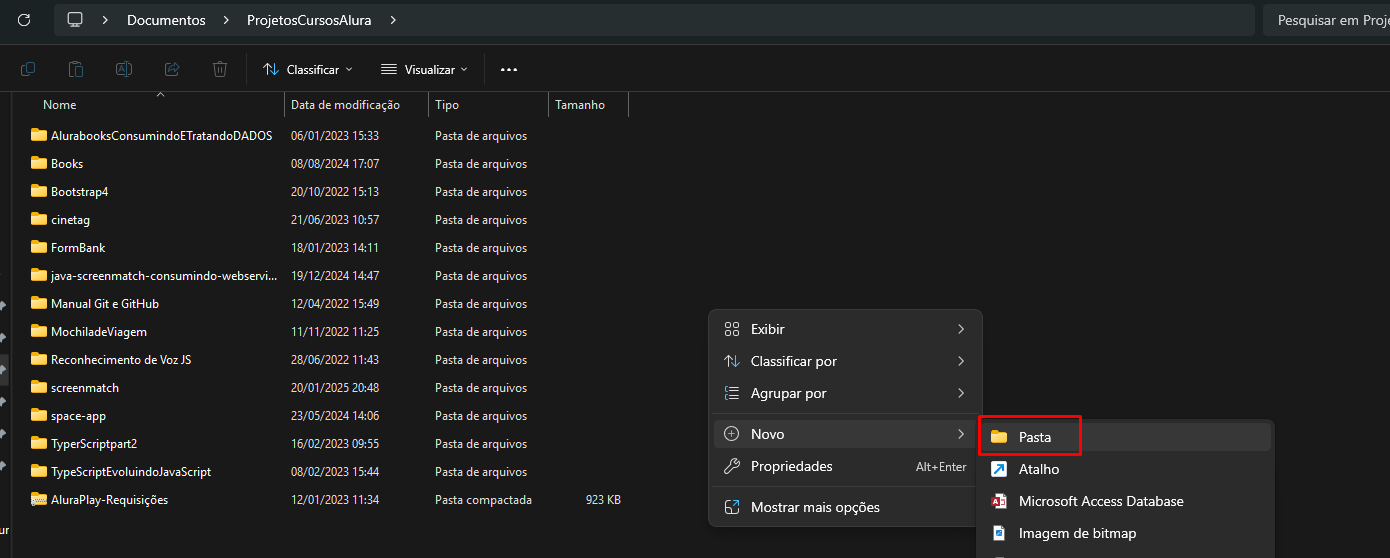Choose Microsoft Access Database in submenu
1390x558 pixels.
tap(1125, 501)
